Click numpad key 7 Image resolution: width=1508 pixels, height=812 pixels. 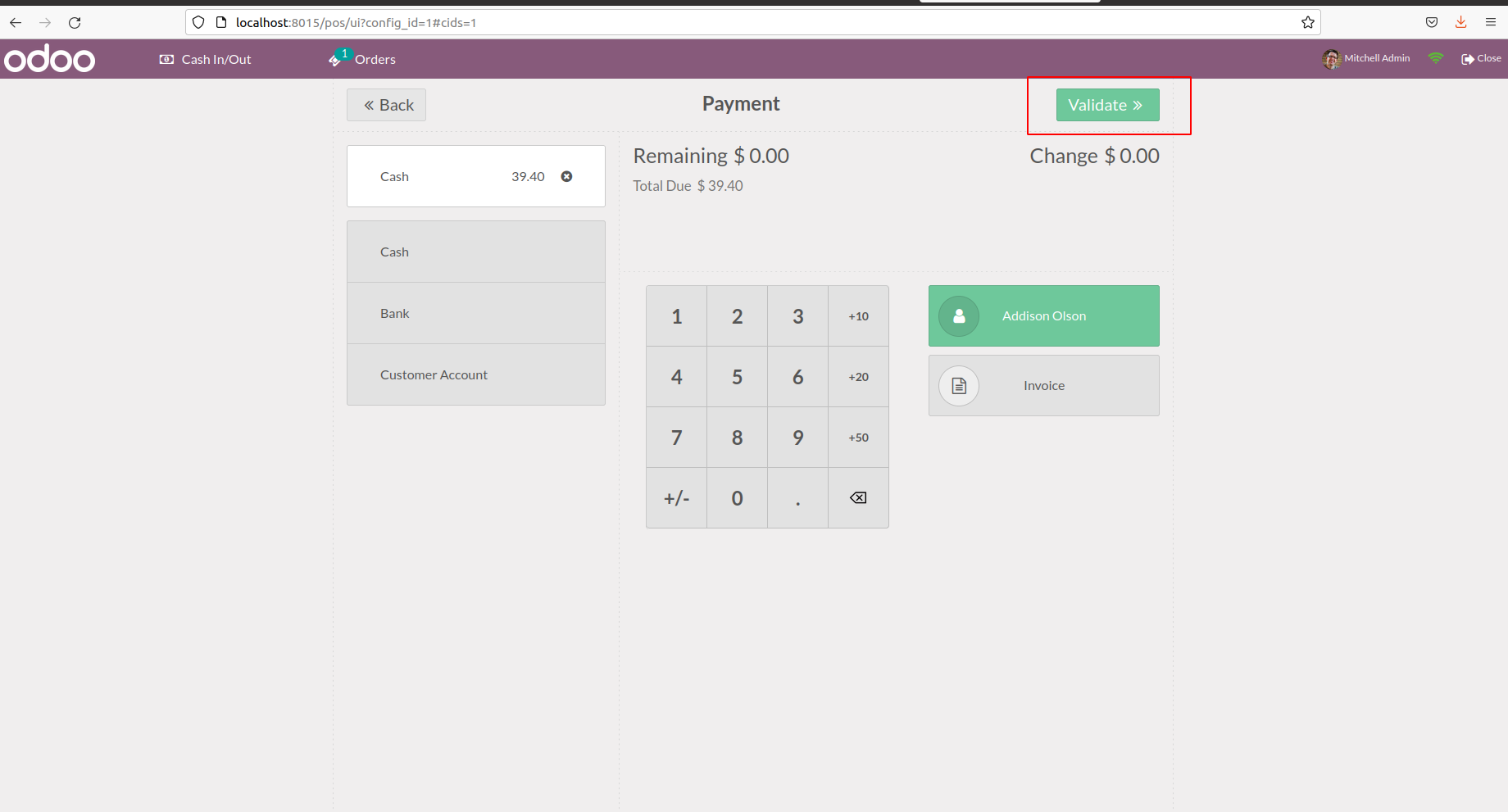pyautogui.click(x=676, y=438)
